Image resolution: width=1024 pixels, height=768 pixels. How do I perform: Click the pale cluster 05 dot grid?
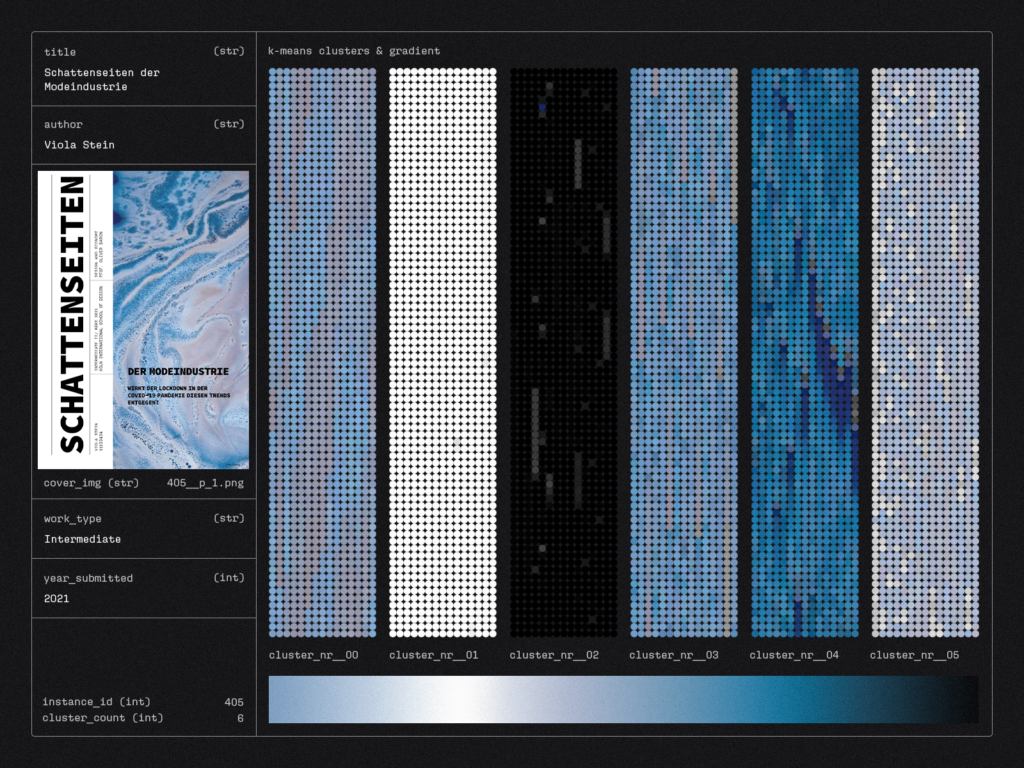point(925,352)
